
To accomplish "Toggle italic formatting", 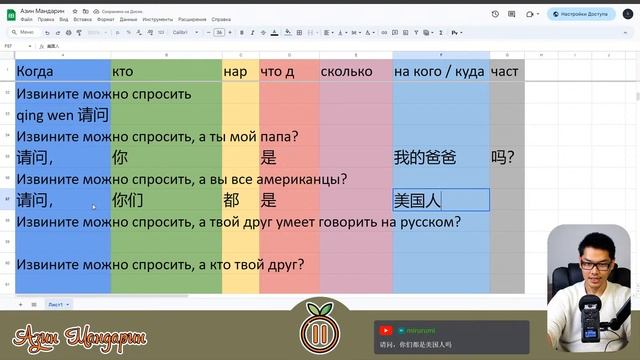I will coord(252,33).
